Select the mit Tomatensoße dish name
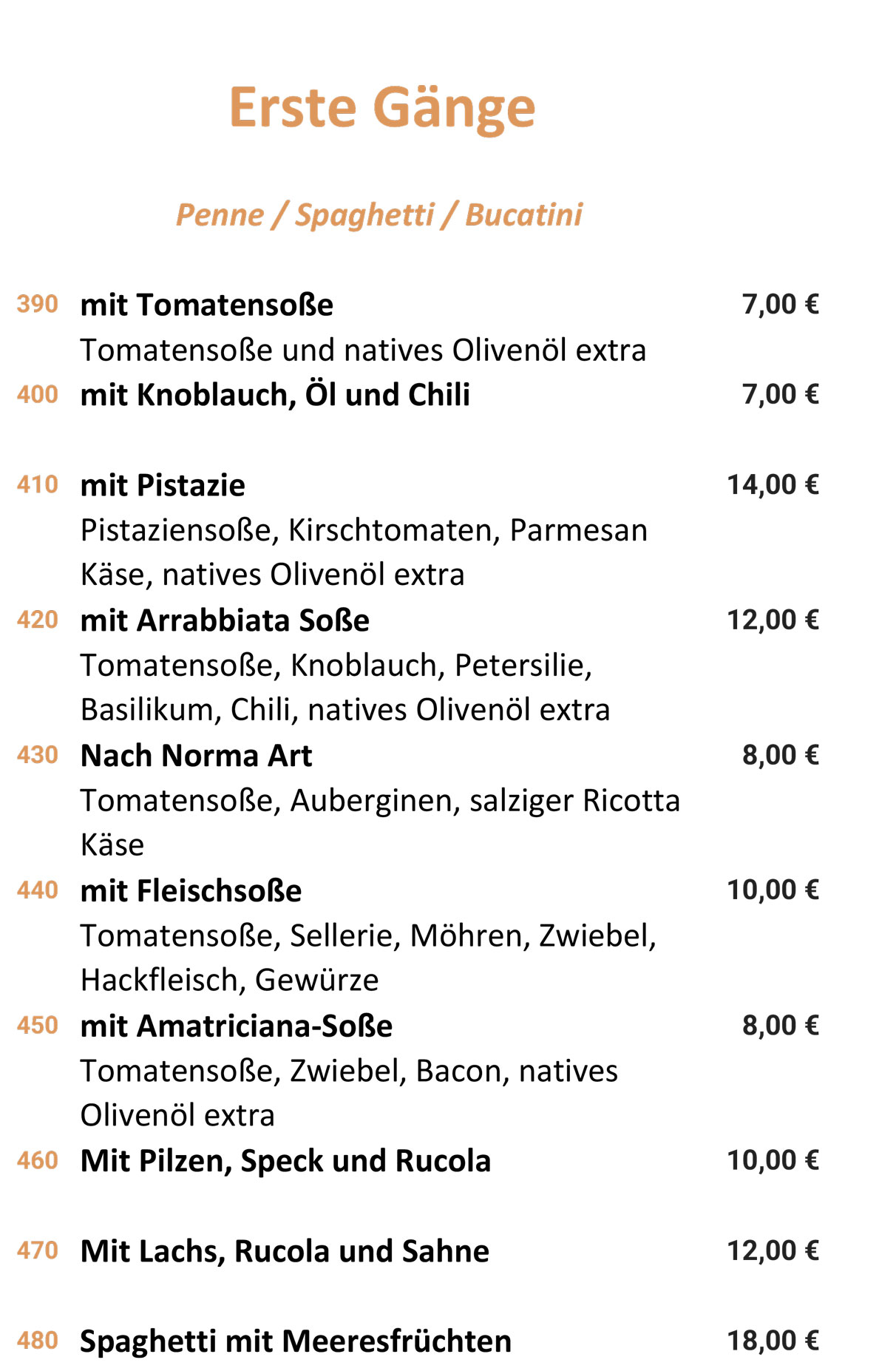The image size is (896, 1371). [x=207, y=305]
